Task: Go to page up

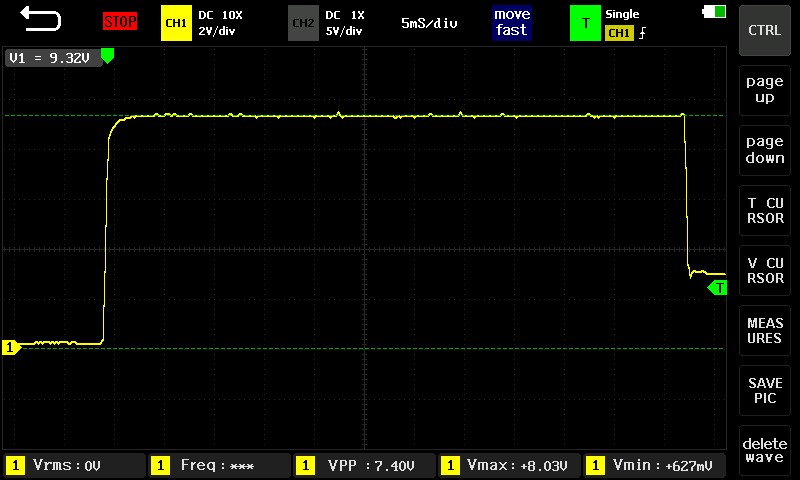Action: pyautogui.click(x=764, y=90)
